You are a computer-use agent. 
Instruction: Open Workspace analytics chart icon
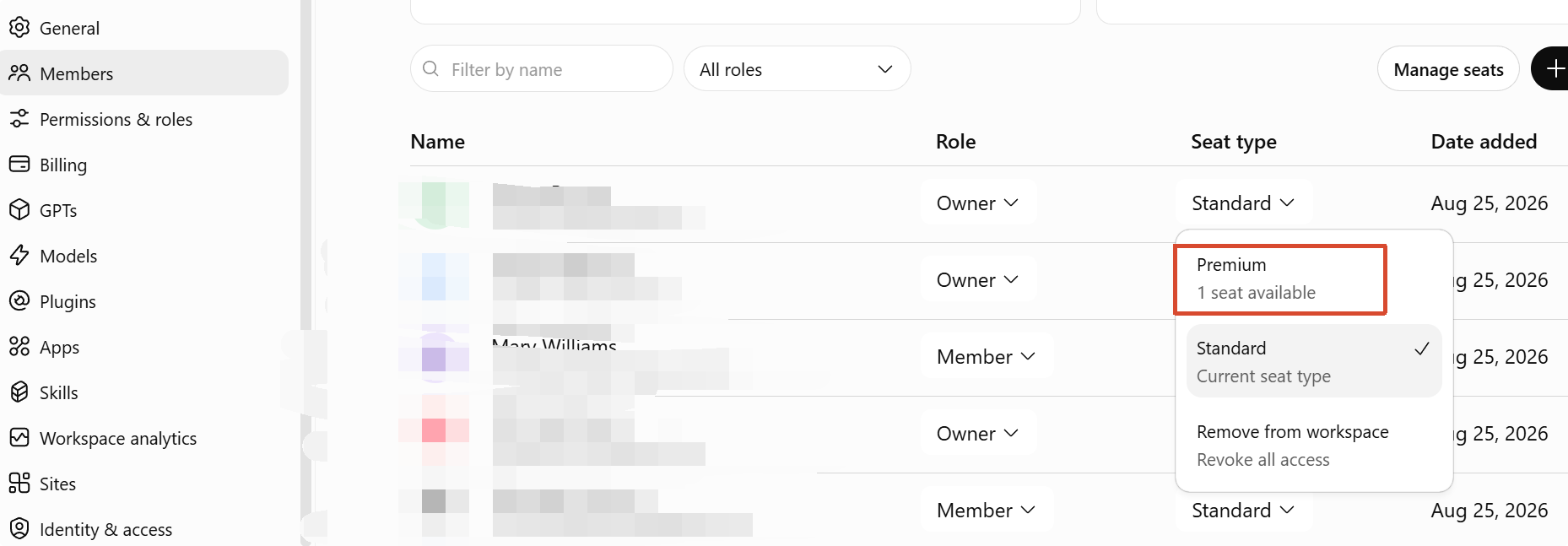pyautogui.click(x=19, y=438)
